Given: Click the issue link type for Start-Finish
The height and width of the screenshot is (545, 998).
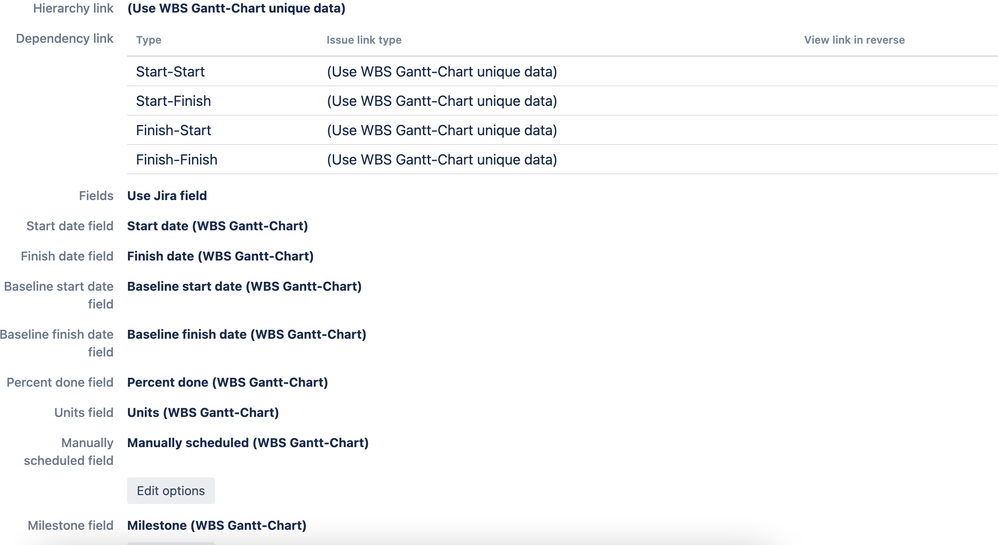Looking at the screenshot, I should (x=442, y=101).
